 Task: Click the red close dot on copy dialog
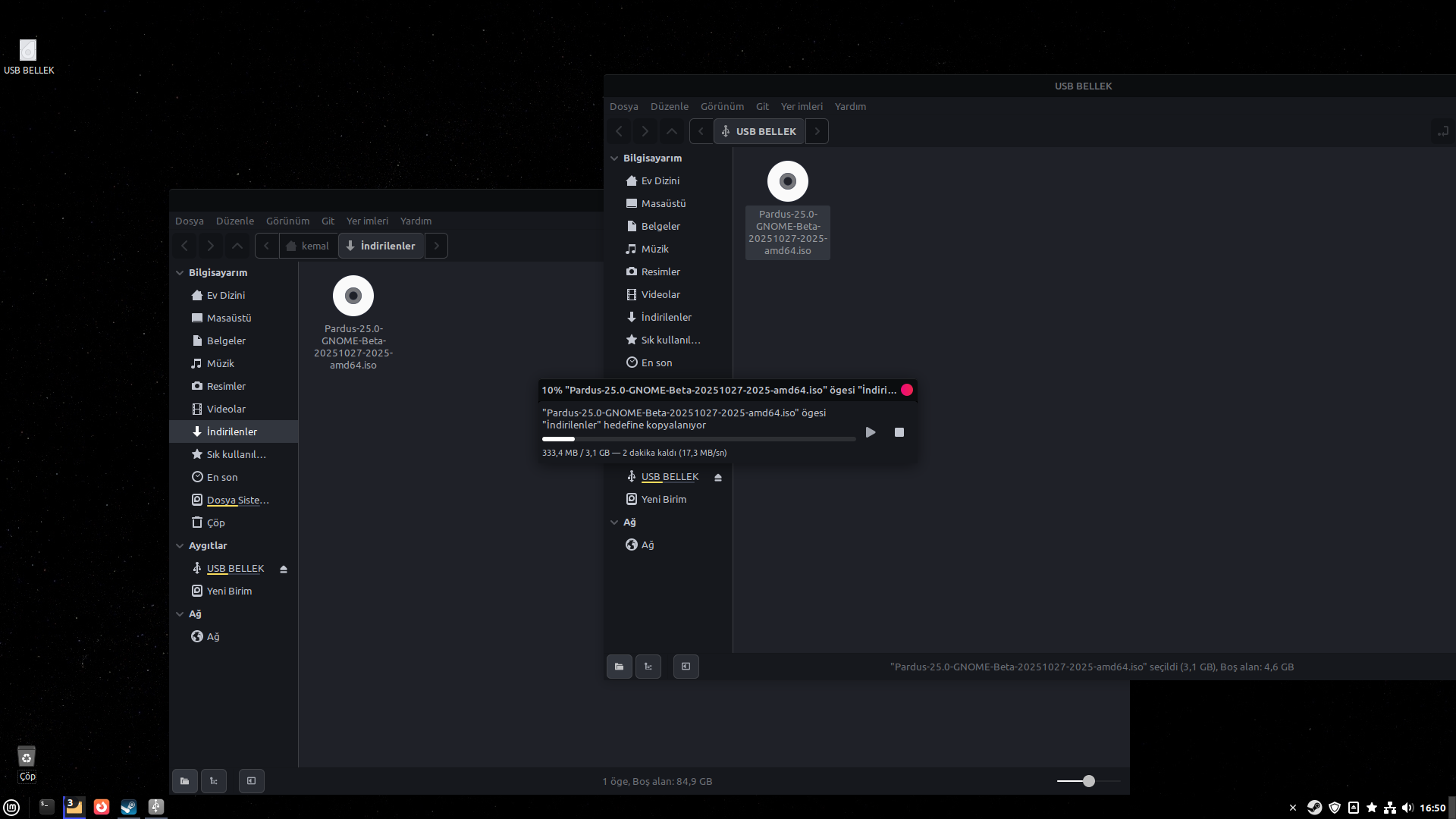pyautogui.click(x=907, y=390)
